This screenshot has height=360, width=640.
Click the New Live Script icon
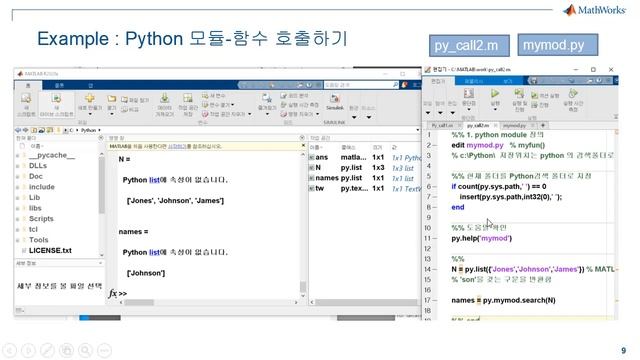point(56,98)
